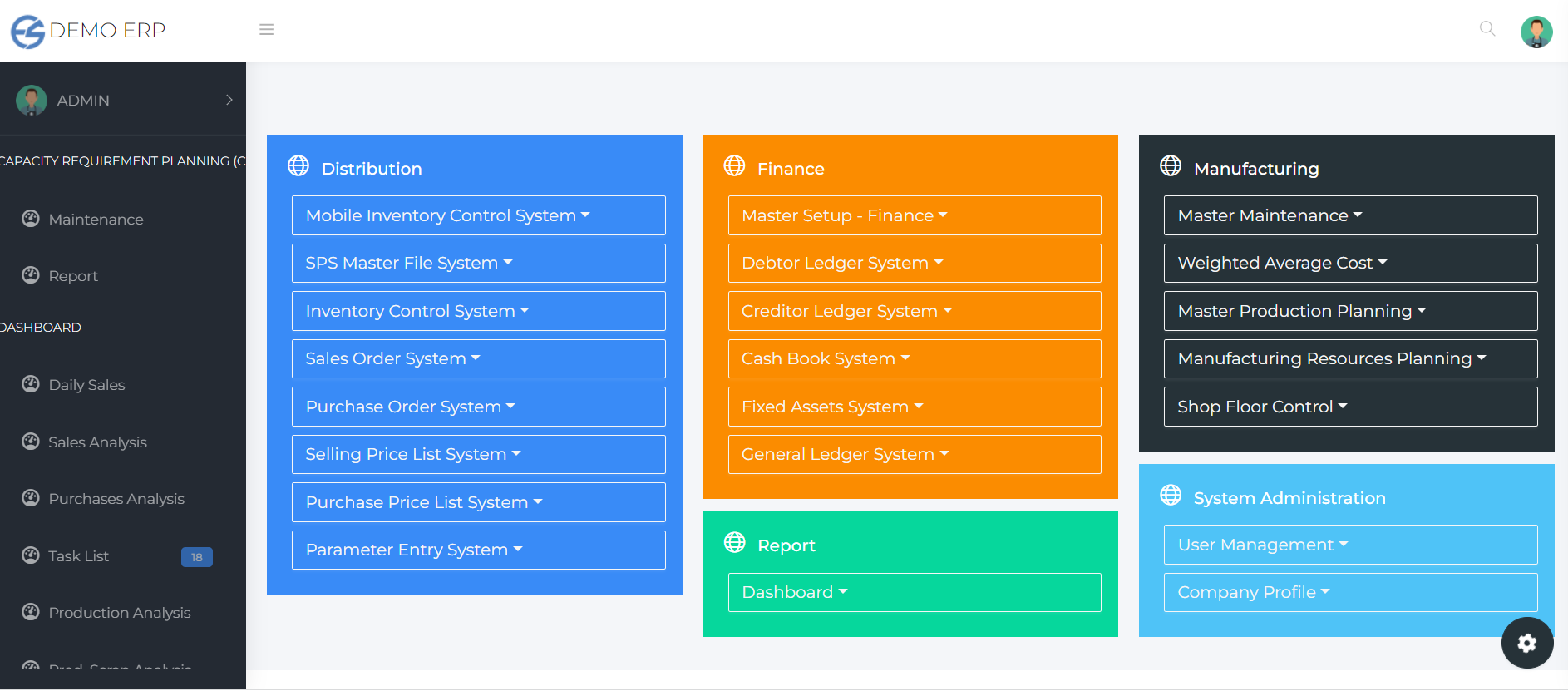The image size is (1568, 691).
Task: Go to Purchases Analysis in sidebar
Action: [116, 499]
